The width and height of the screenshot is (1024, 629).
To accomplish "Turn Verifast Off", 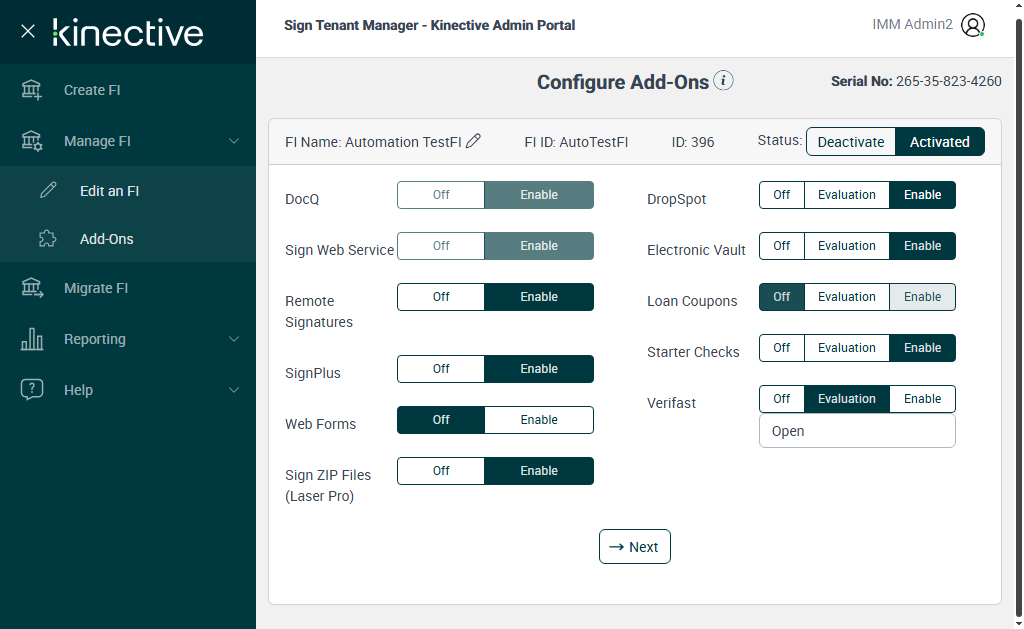I will [x=782, y=398].
